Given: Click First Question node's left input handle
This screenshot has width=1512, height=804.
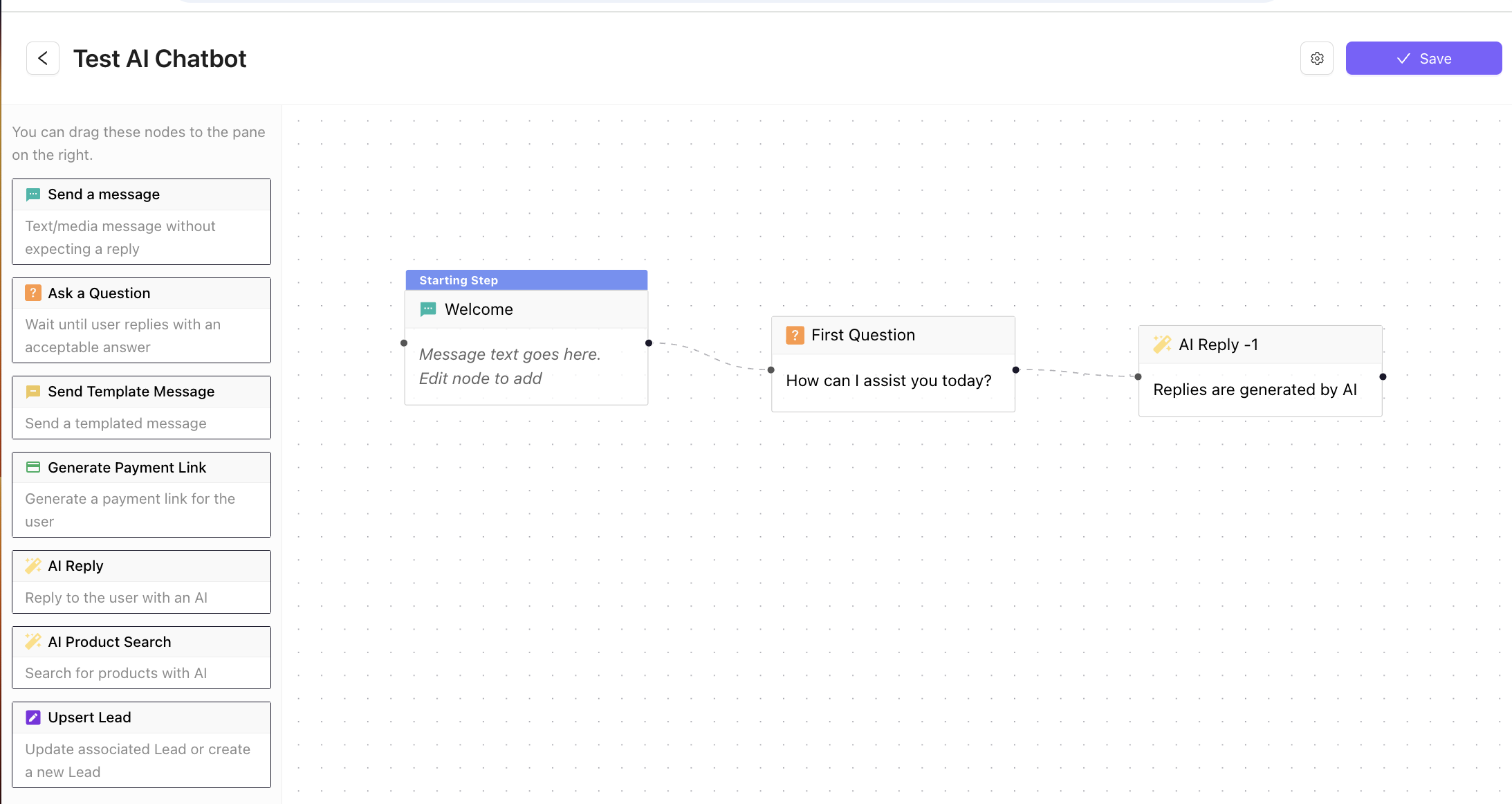Looking at the screenshot, I should coord(771,370).
